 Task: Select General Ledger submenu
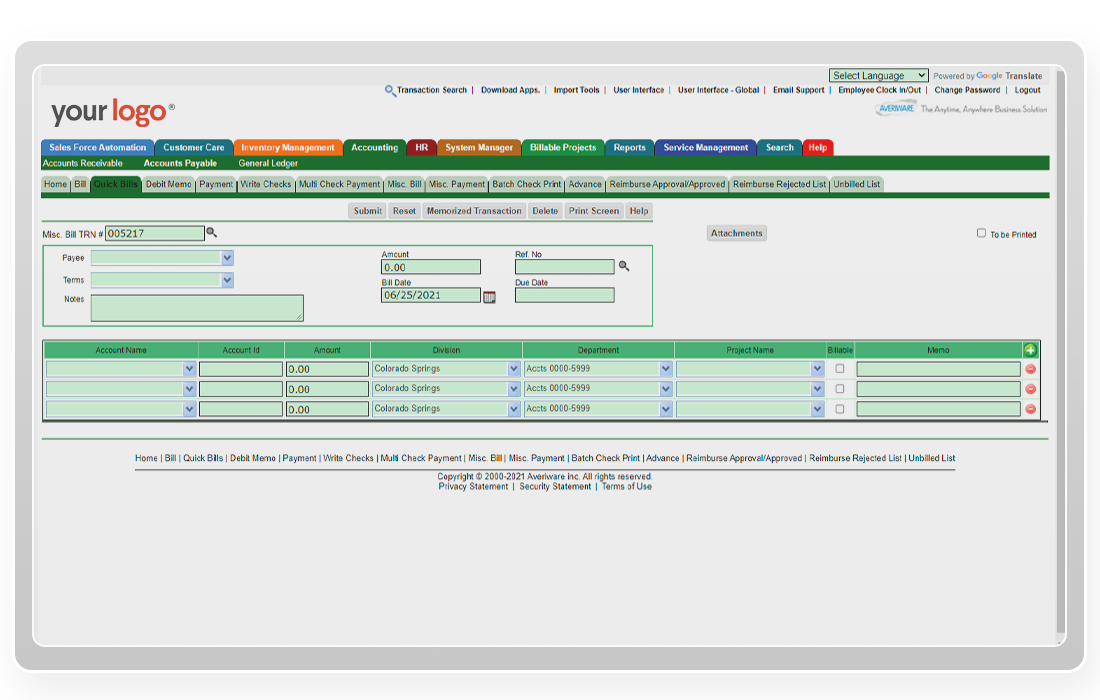[268, 163]
